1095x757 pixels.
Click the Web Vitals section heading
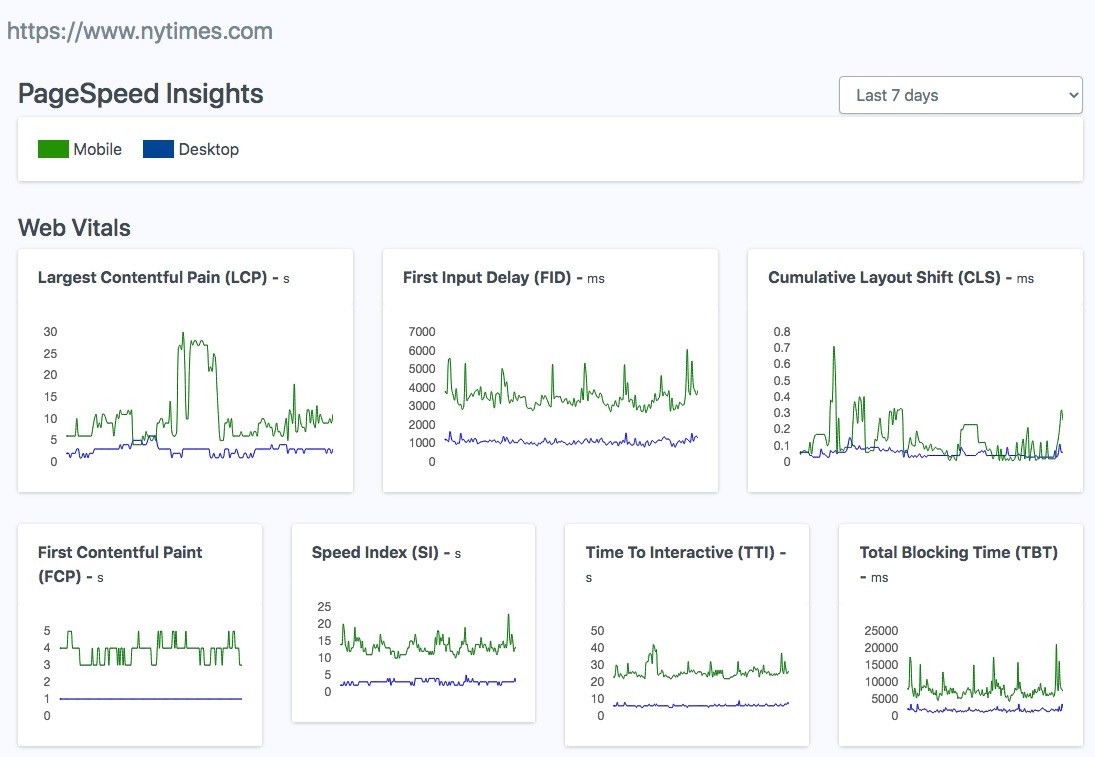(x=74, y=227)
